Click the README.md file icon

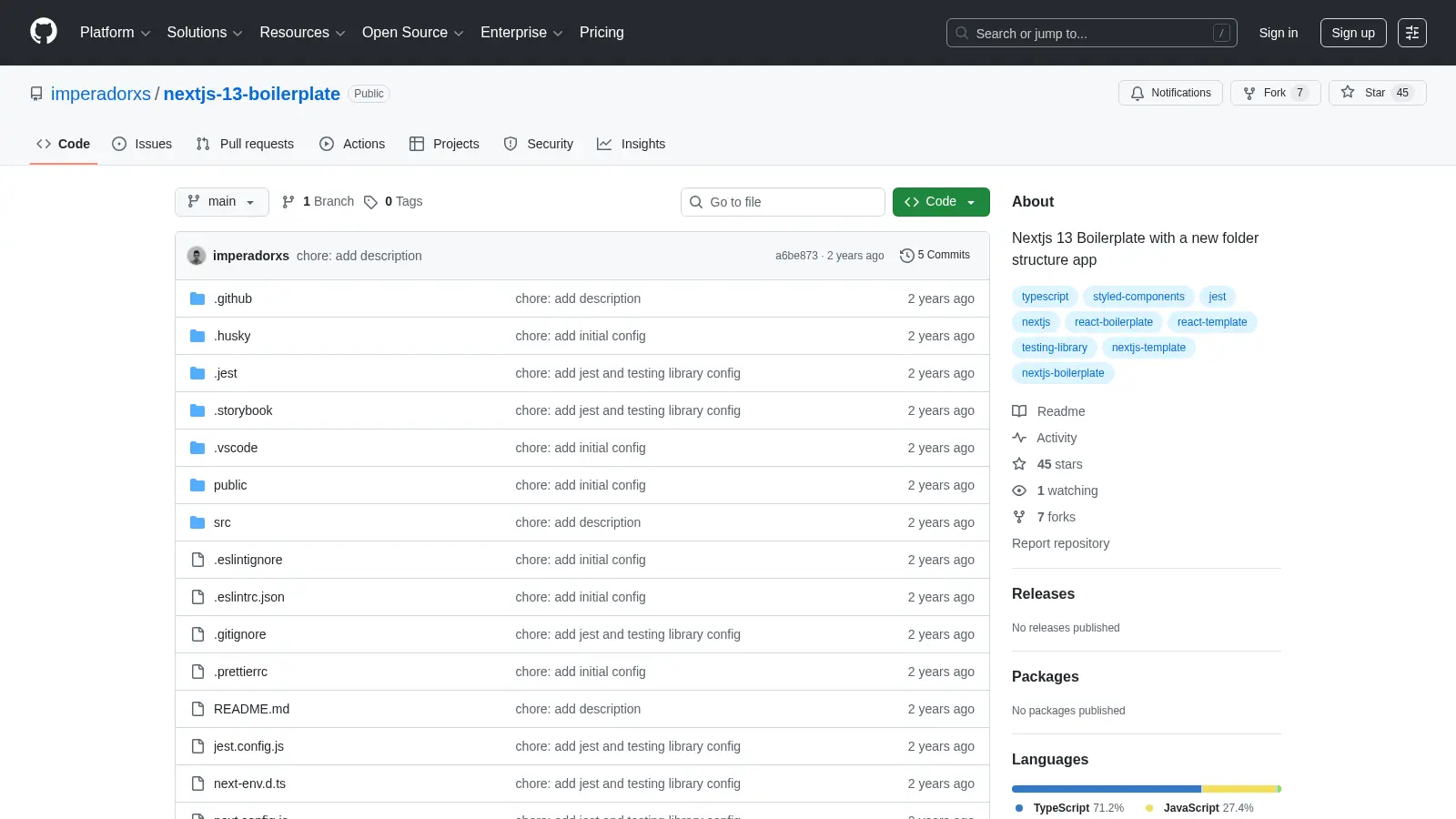[197, 709]
